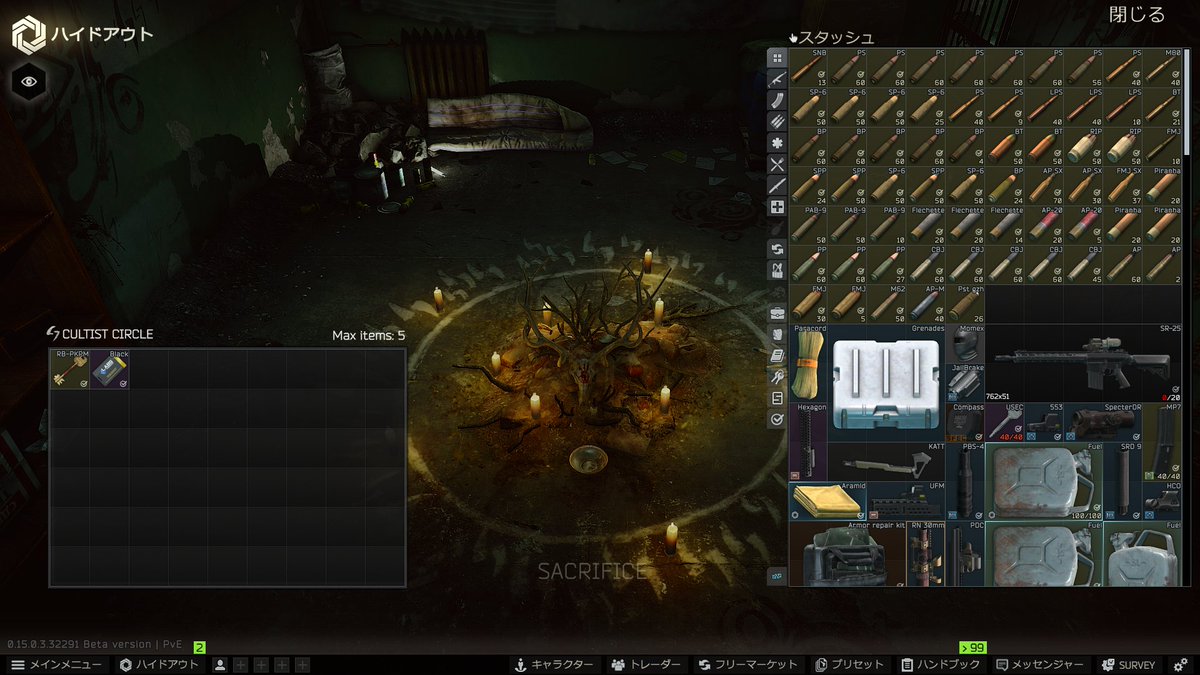The width and height of the screenshot is (1200, 675).
Task: Filter stash by magazines icon
Action: (x=777, y=101)
